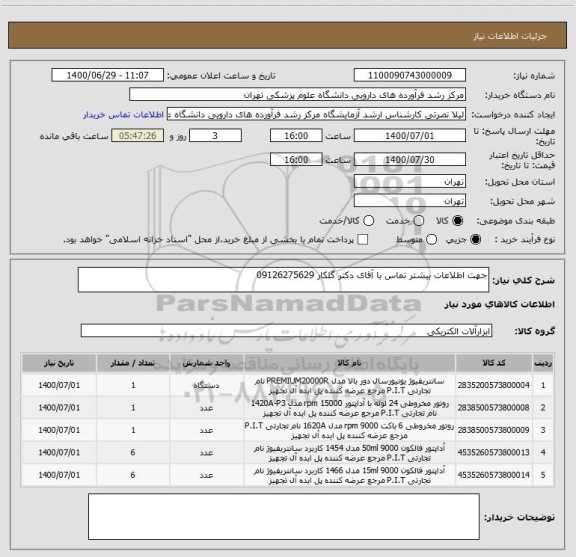The height and width of the screenshot is (557, 576).
Task: Click the 15ml Falcon adapter 1466 name
Action: pyautogui.click(x=349, y=475)
